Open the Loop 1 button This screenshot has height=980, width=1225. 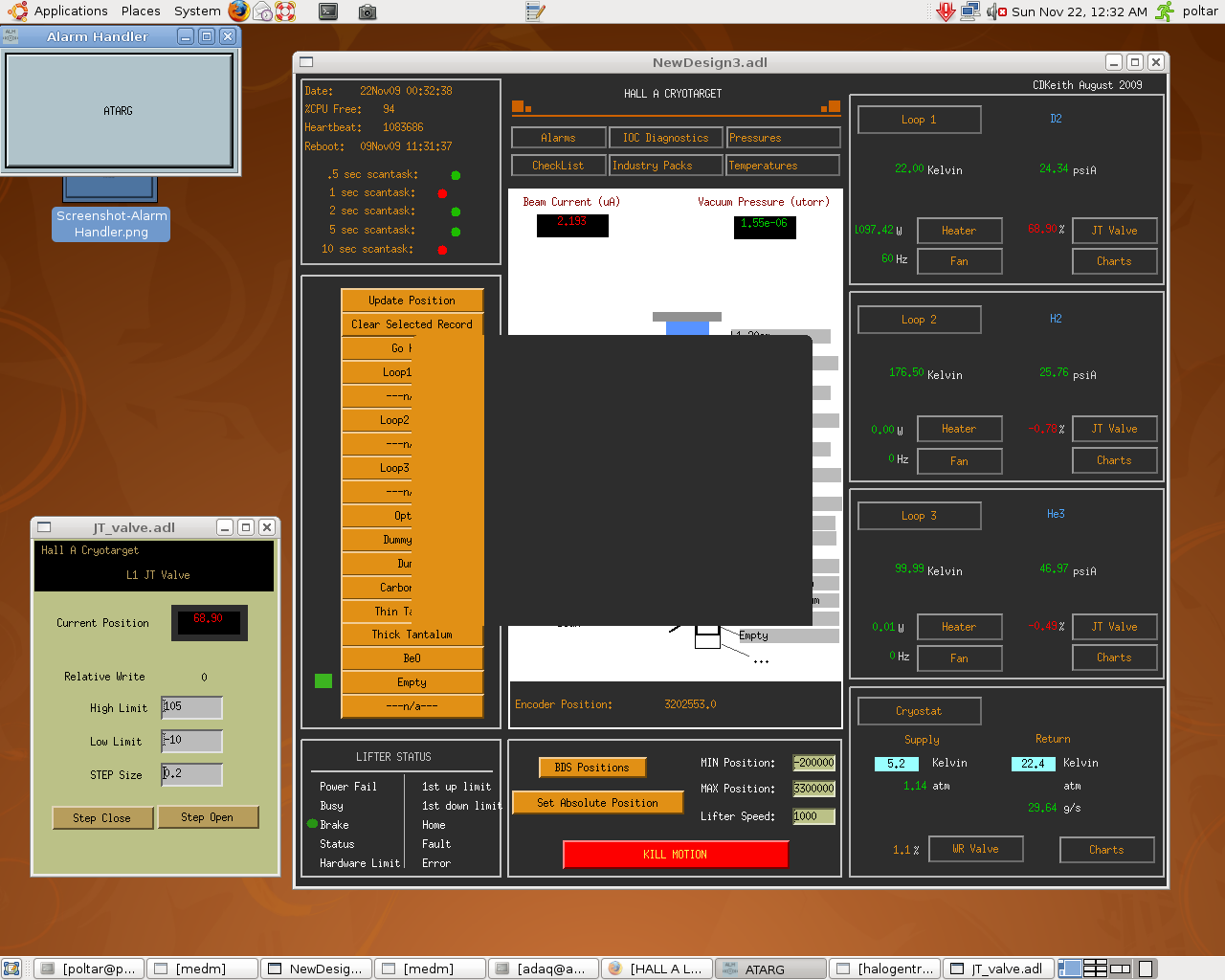[919, 120]
